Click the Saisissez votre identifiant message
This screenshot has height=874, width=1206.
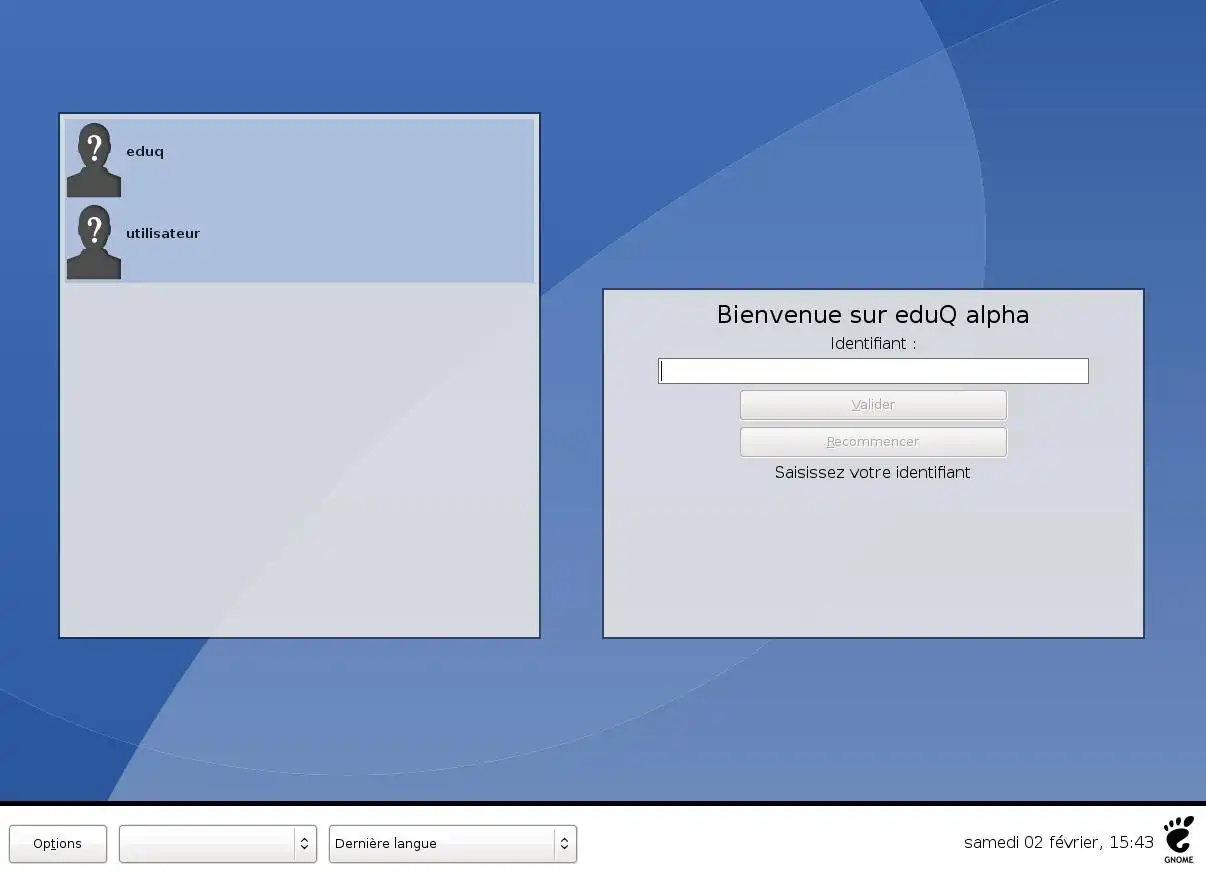click(x=873, y=472)
